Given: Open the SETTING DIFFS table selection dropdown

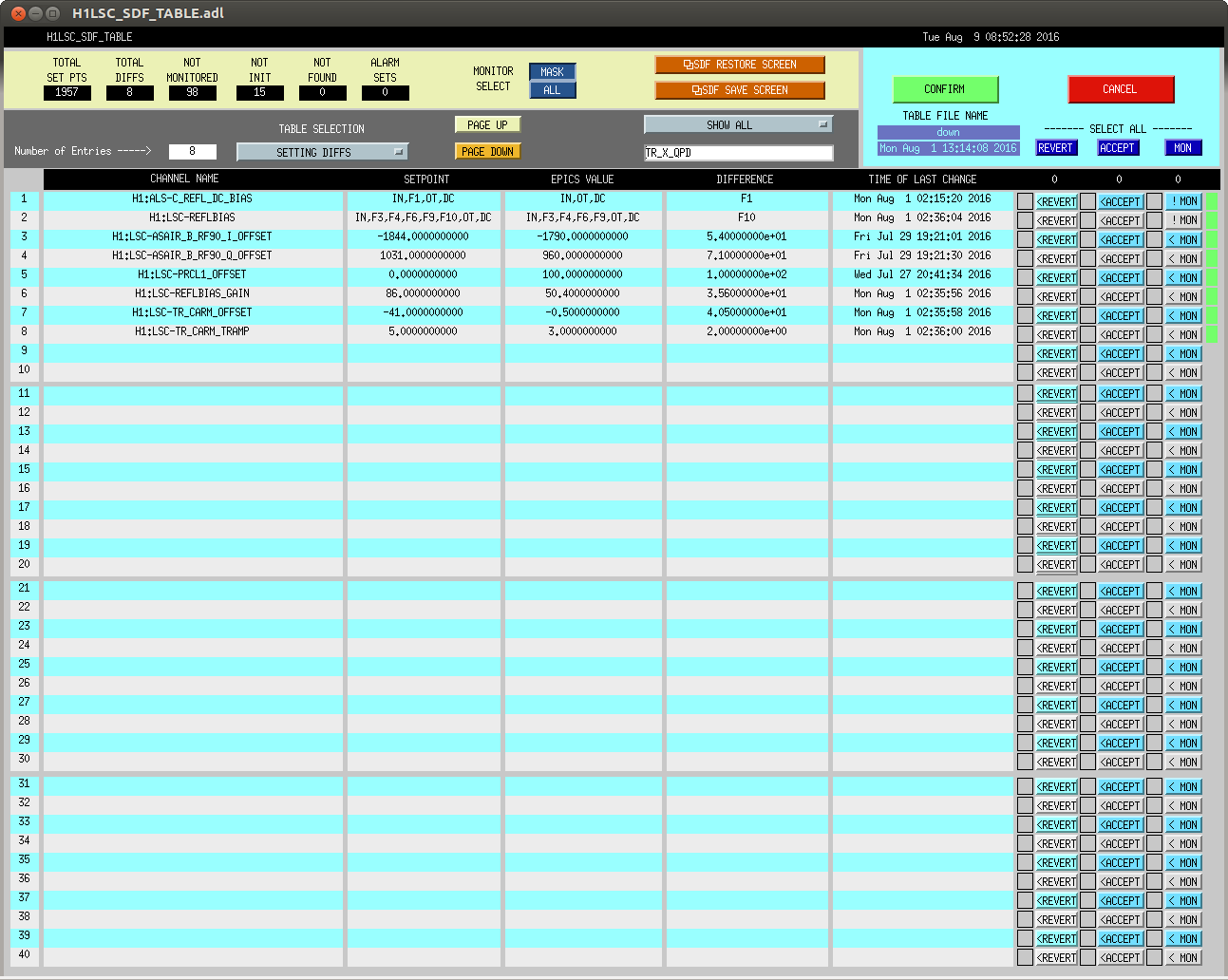Looking at the screenshot, I should click(x=322, y=152).
